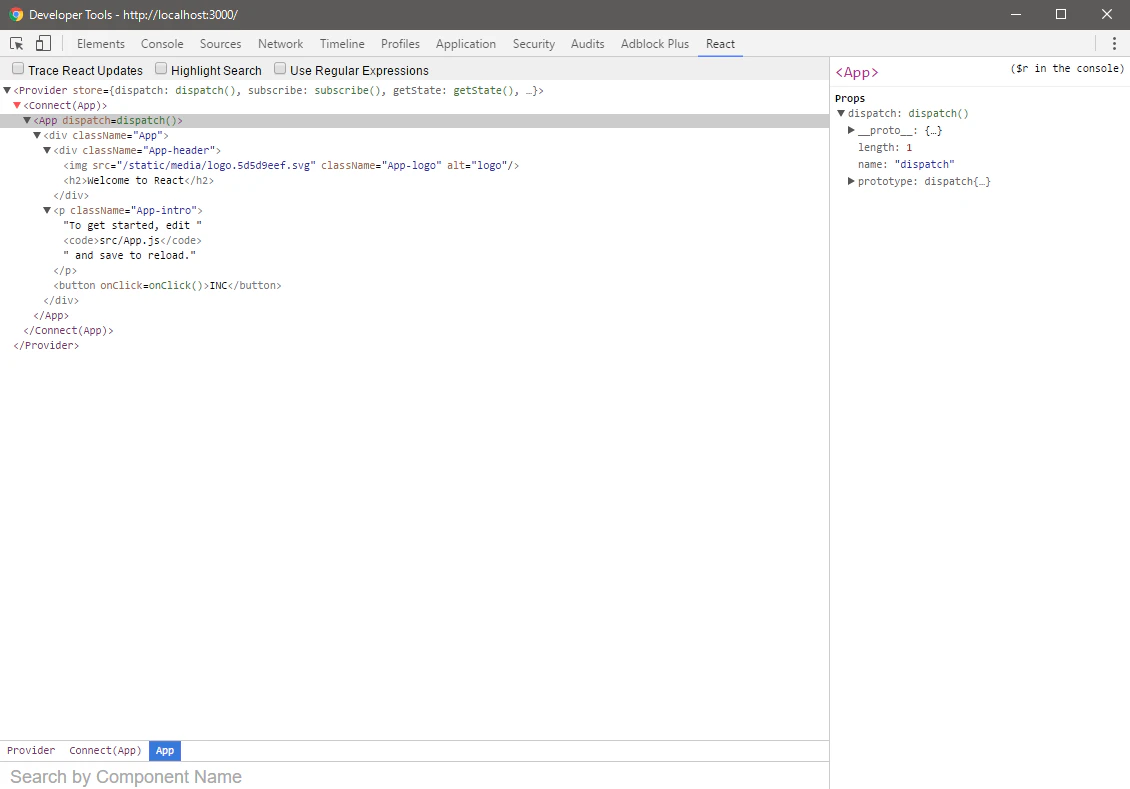This screenshot has width=1130, height=789.
Task: Click the name: "dispatch" property value
Action: click(x=925, y=165)
